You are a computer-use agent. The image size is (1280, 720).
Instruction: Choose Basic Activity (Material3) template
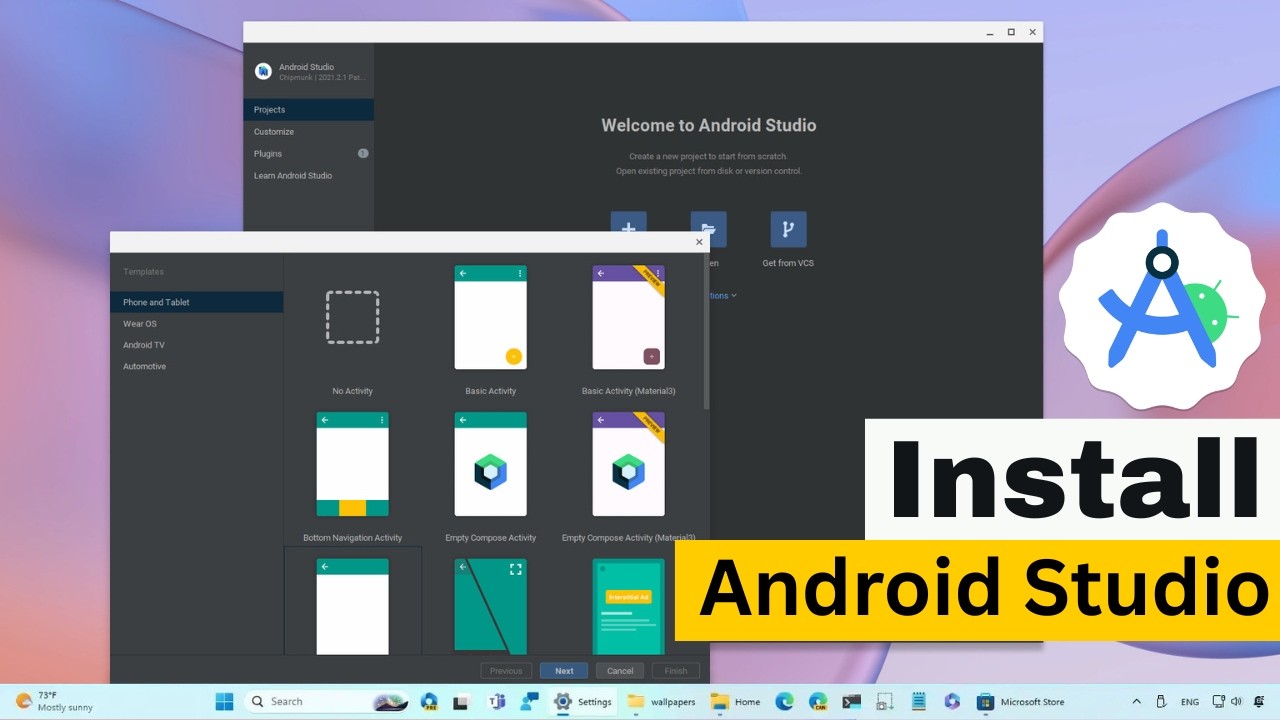coord(628,329)
